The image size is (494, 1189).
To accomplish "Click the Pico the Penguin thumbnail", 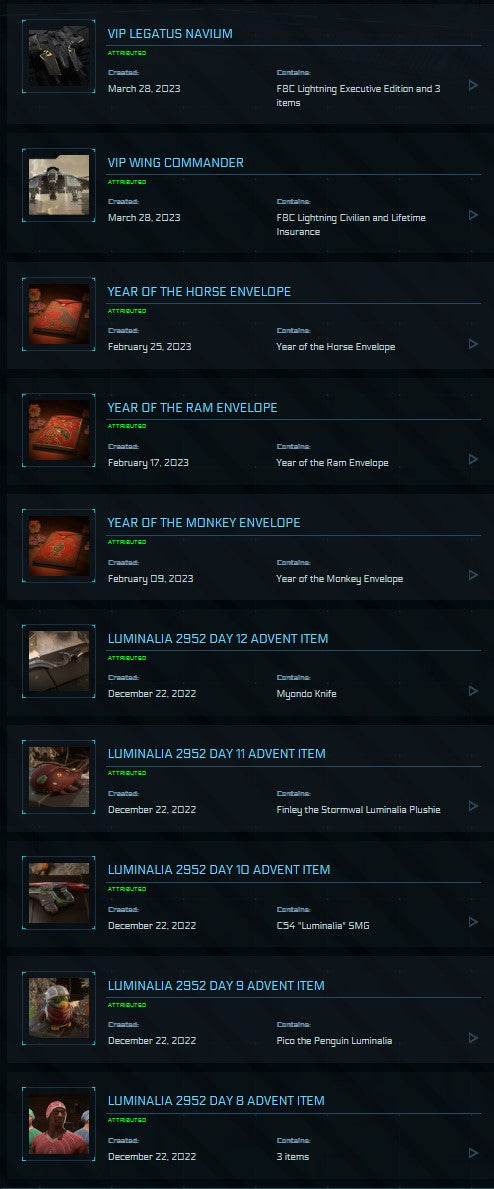I will pyautogui.click(x=59, y=1008).
